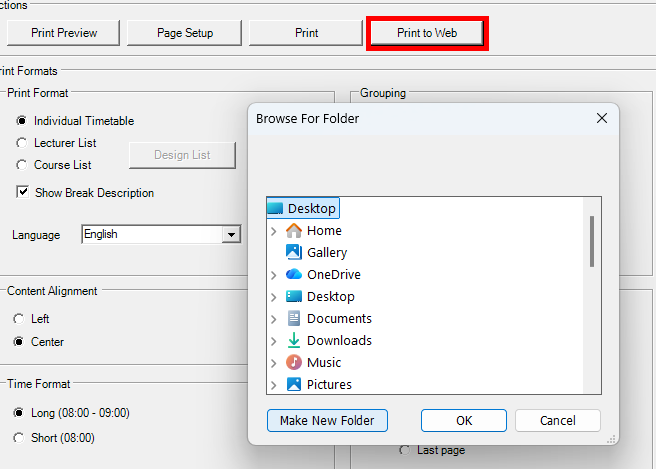This screenshot has height=469, width=656.
Task: Expand the Downloads tree node
Action: tap(274, 341)
